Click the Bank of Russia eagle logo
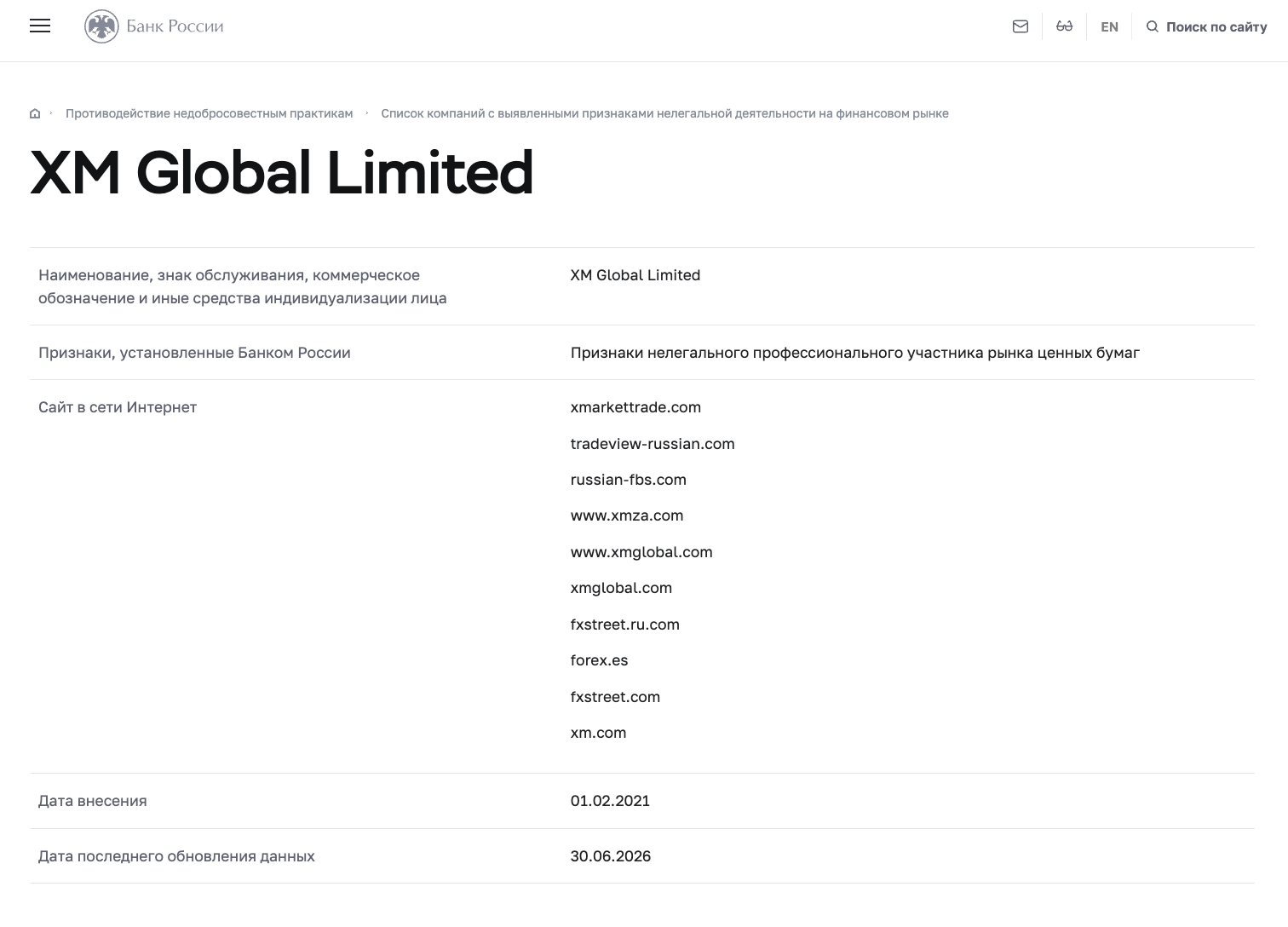This screenshot has width=1288, height=927. 101,26
